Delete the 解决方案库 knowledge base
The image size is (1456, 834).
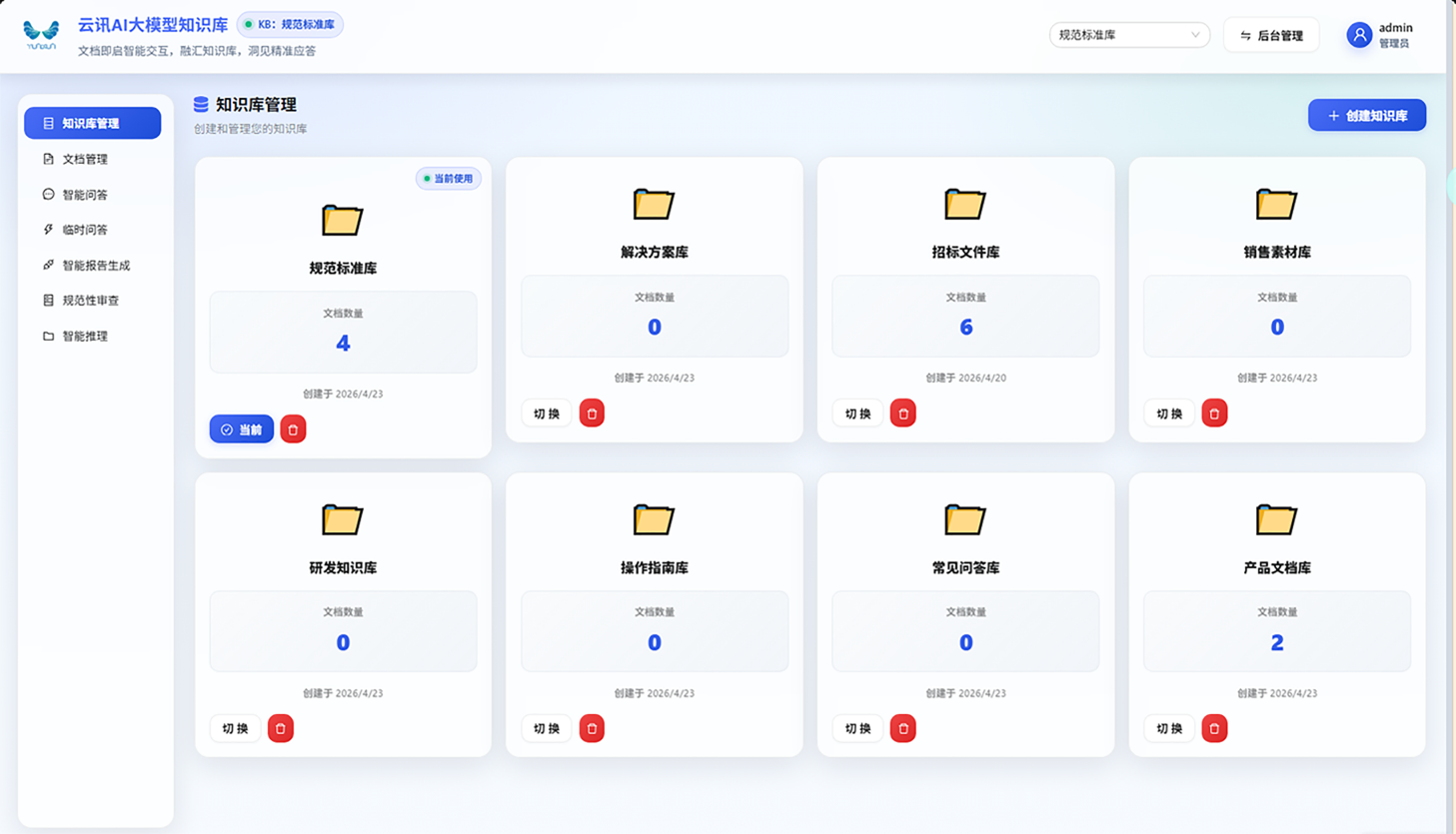[x=592, y=414]
